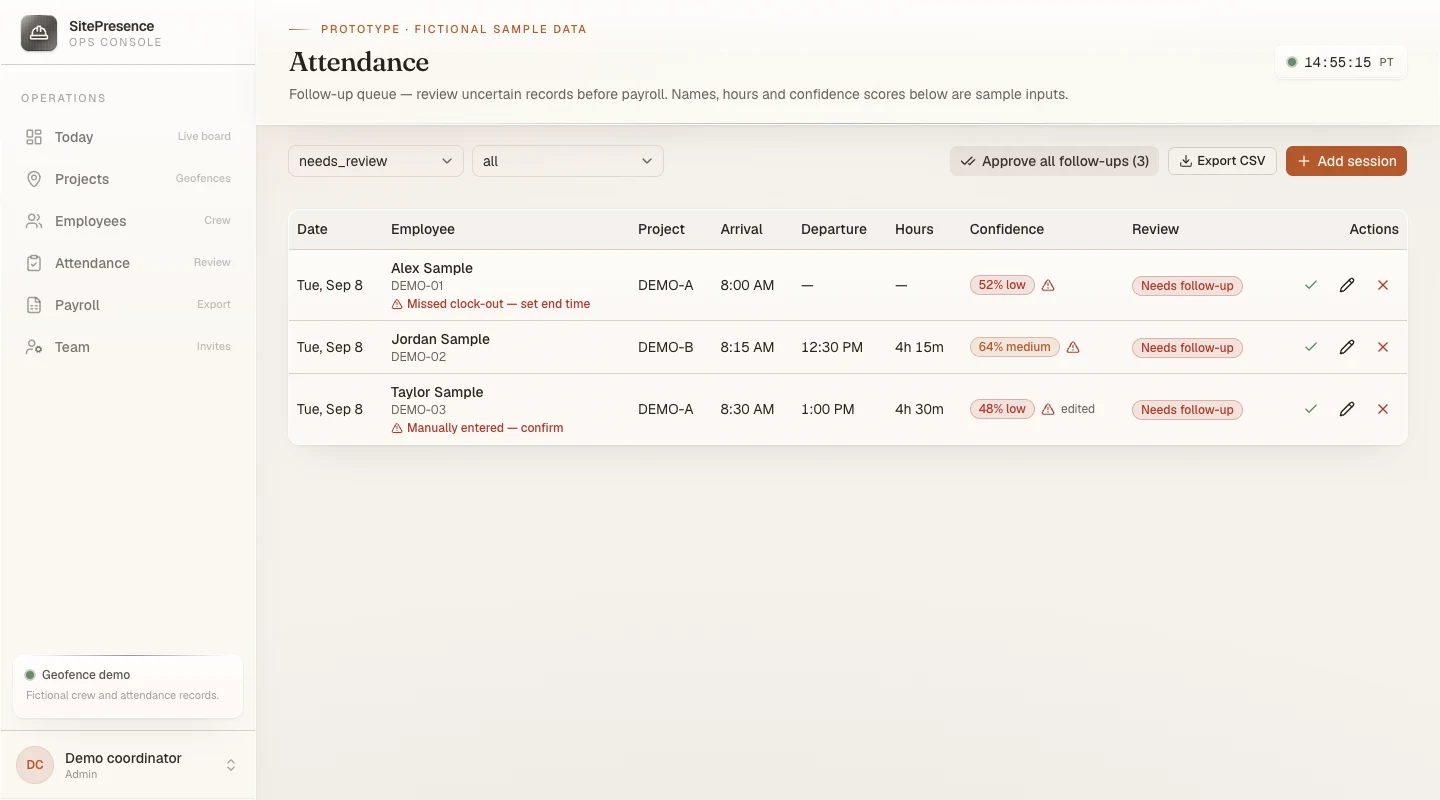
Task: Click the Projects map-pin icon
Action: [x=34, y=179]
